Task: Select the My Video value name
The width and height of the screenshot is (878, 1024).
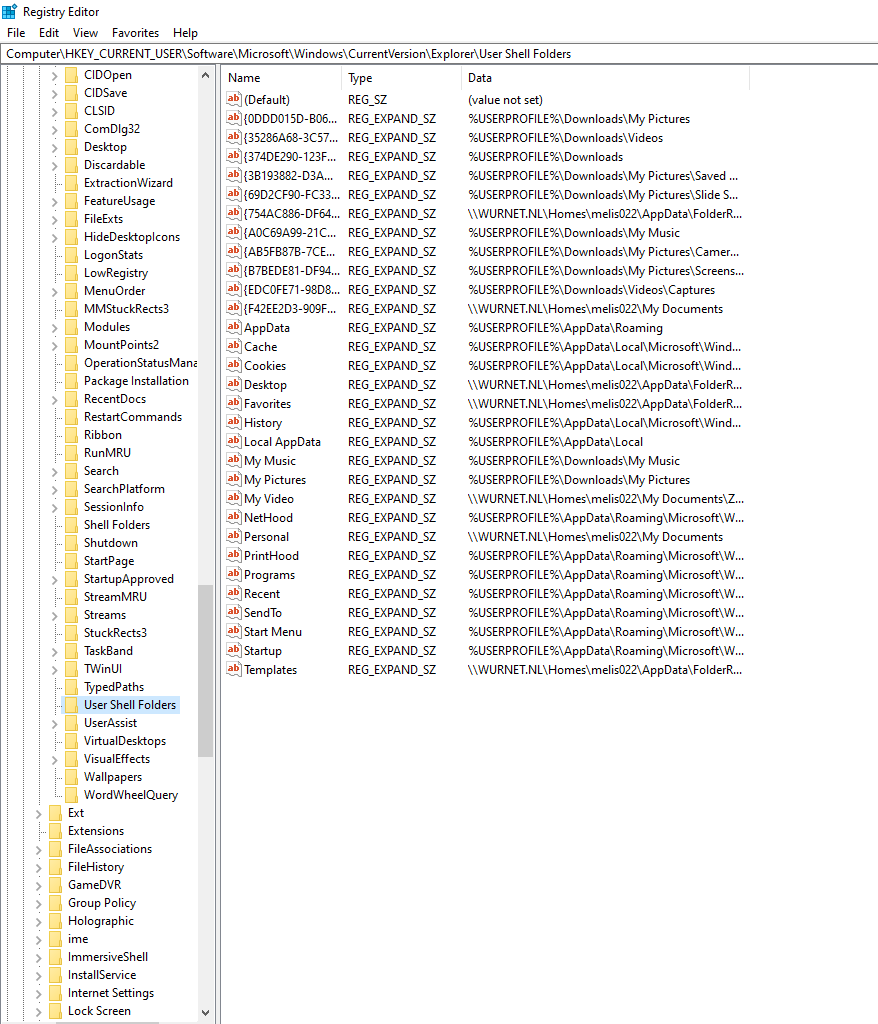Action: pos(268,498)
